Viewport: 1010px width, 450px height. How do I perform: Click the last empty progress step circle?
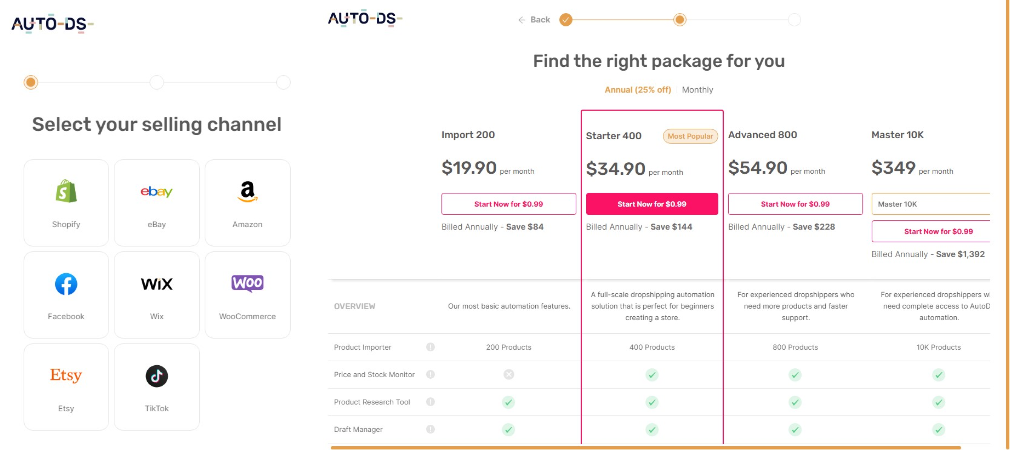tap(794, 19)
